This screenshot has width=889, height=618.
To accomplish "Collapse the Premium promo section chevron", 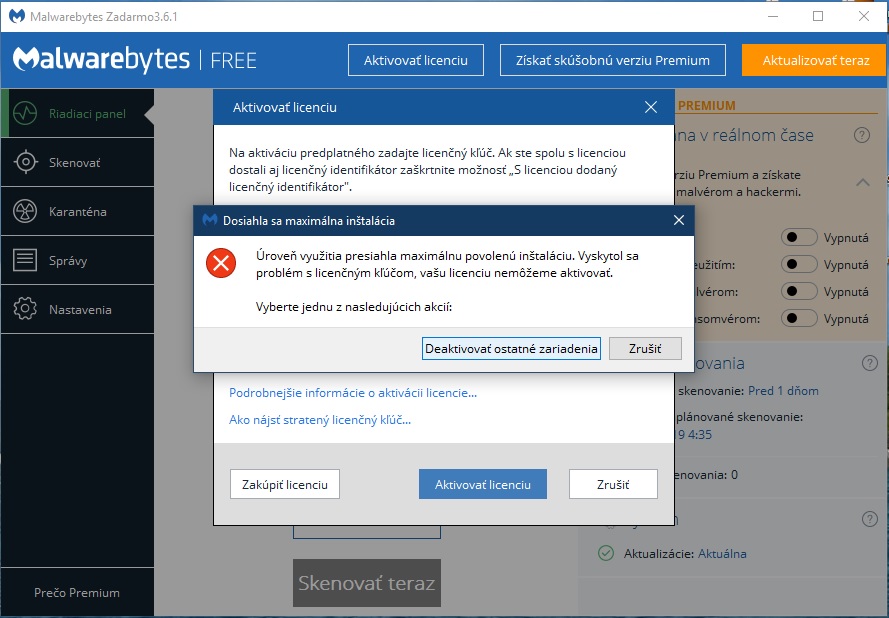I will tap(861, 182).
